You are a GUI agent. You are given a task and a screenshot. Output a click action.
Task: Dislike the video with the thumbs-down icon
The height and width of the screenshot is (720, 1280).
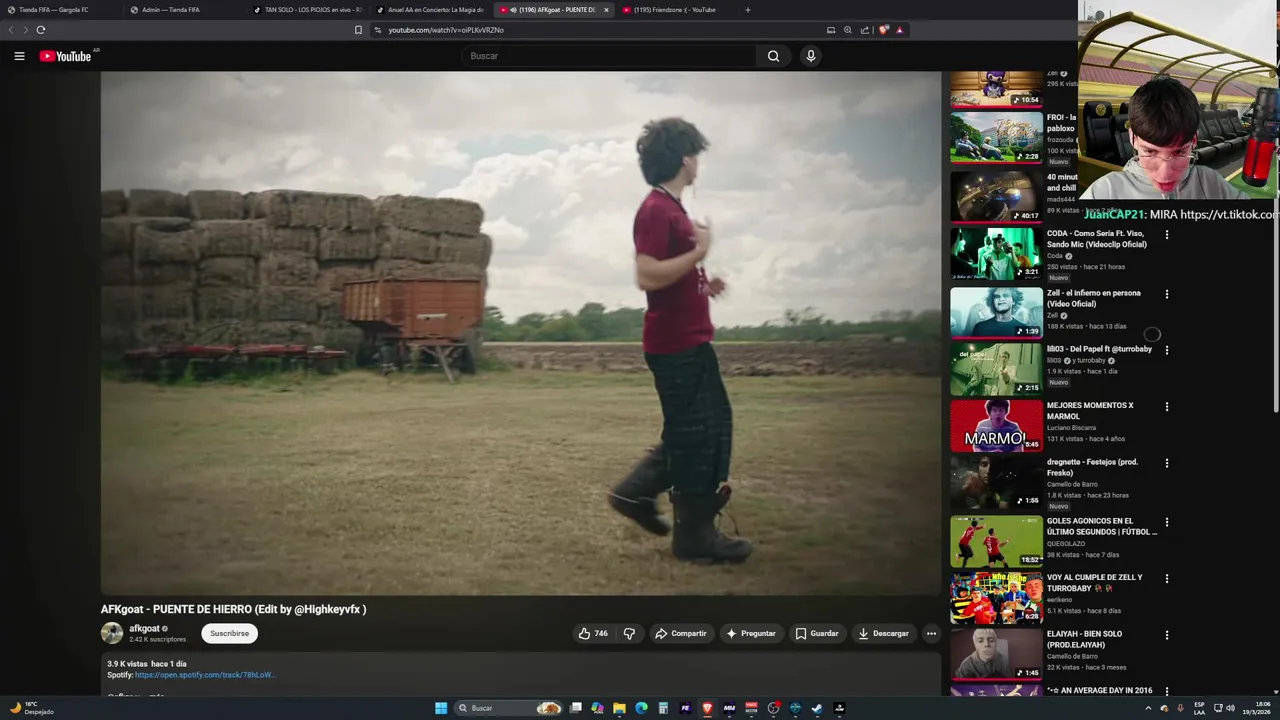coord(629,633)
